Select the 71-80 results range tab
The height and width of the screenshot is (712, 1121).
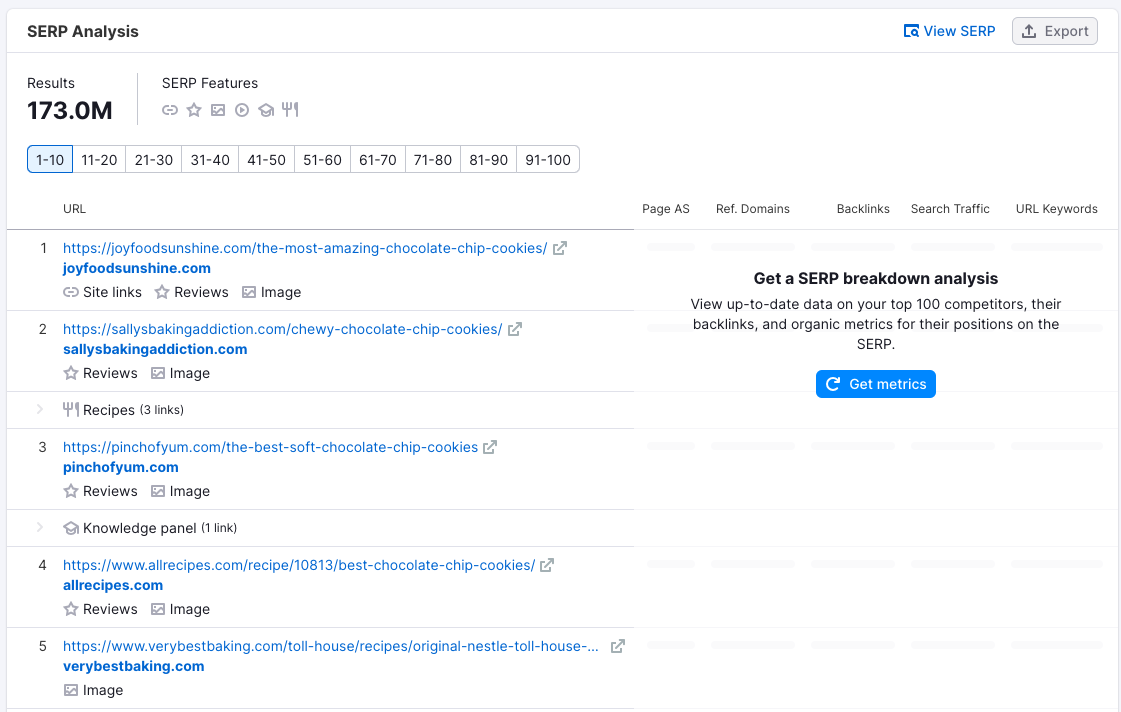tap(433, 159)
